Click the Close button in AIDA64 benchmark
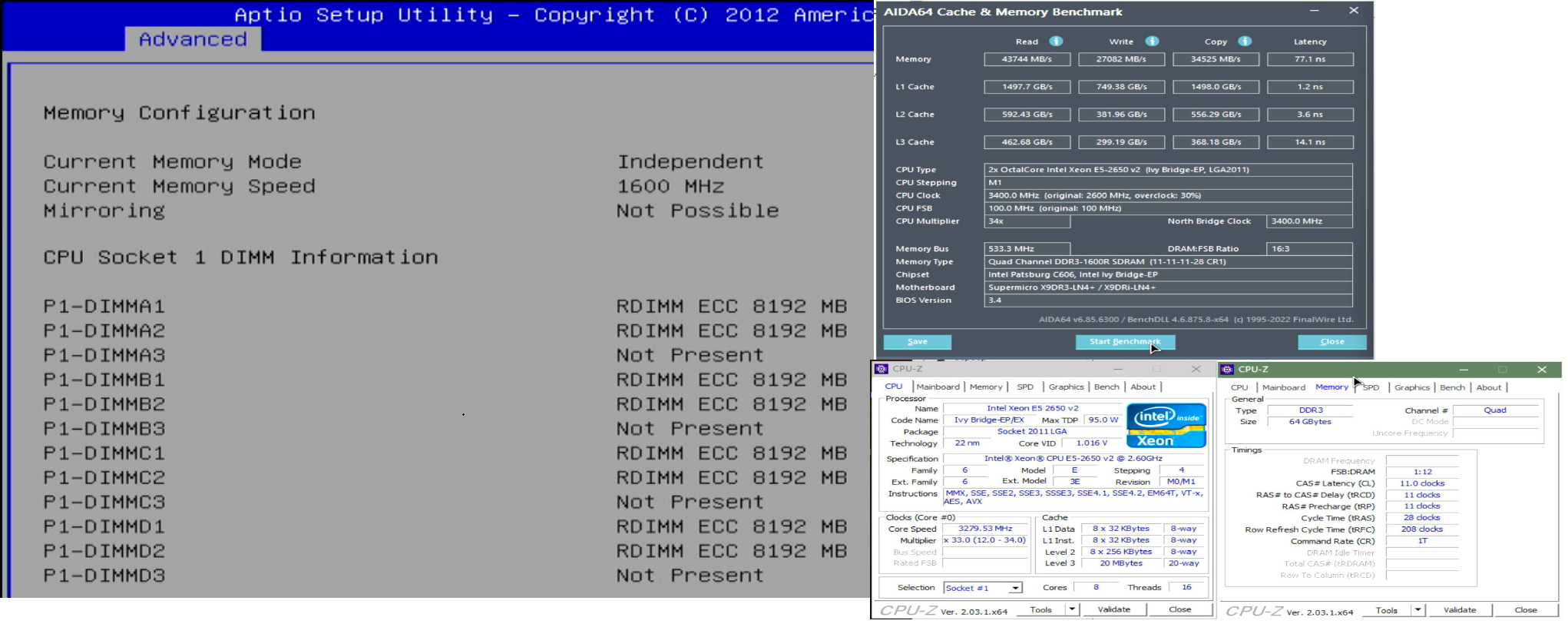1568x624 pixels. tap(1332, 342)
